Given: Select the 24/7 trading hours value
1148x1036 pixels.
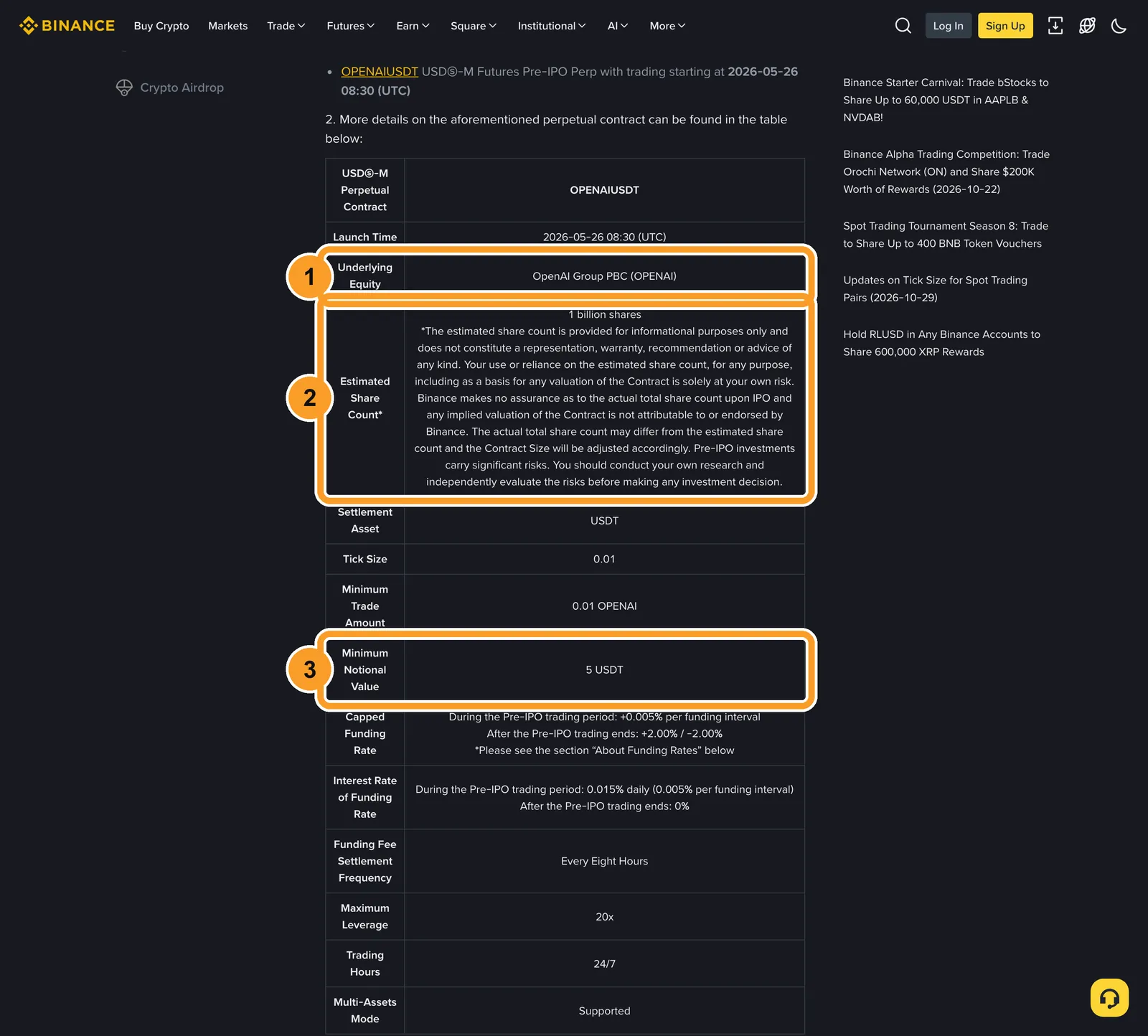Looking at the screenshot, I should [604, 964].
